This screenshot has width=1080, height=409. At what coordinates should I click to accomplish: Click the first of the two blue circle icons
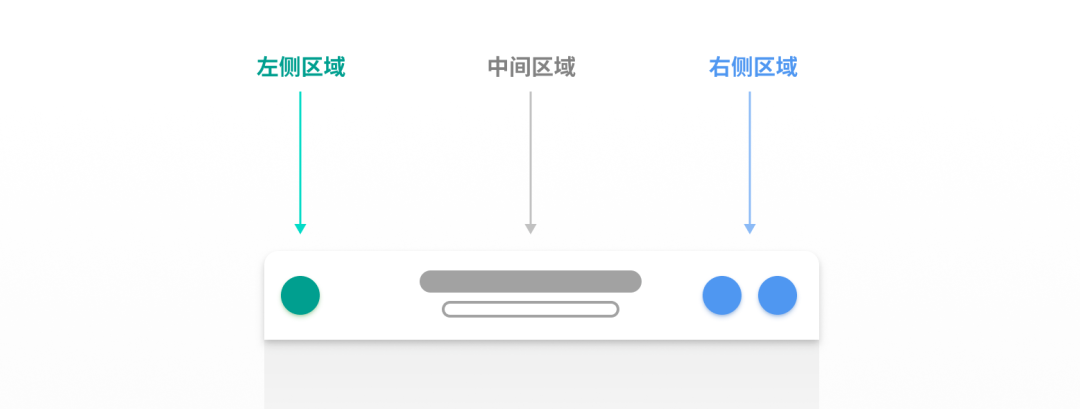(x=722, y=295)
